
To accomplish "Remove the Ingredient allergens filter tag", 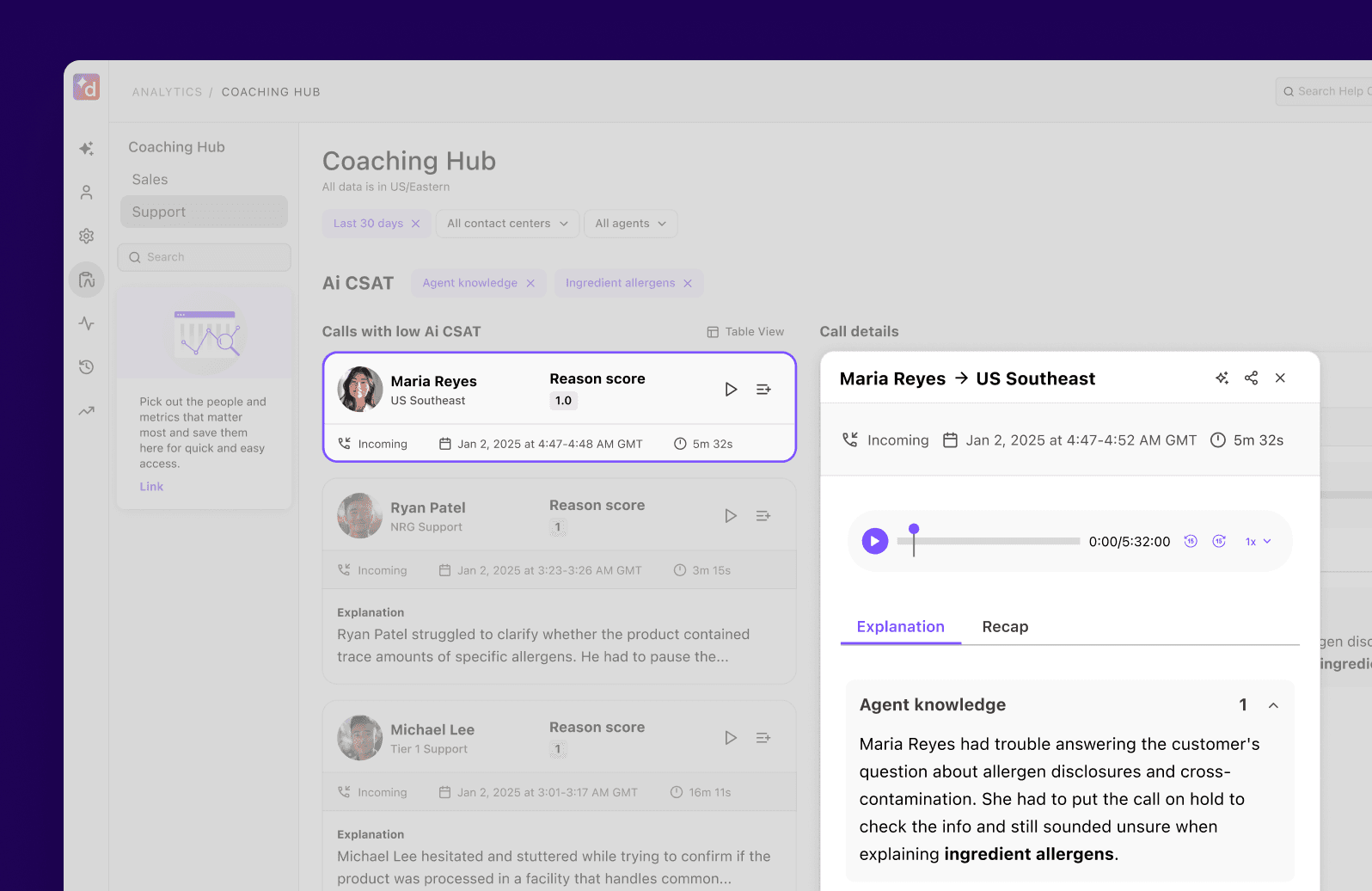I will click(688, 283).
